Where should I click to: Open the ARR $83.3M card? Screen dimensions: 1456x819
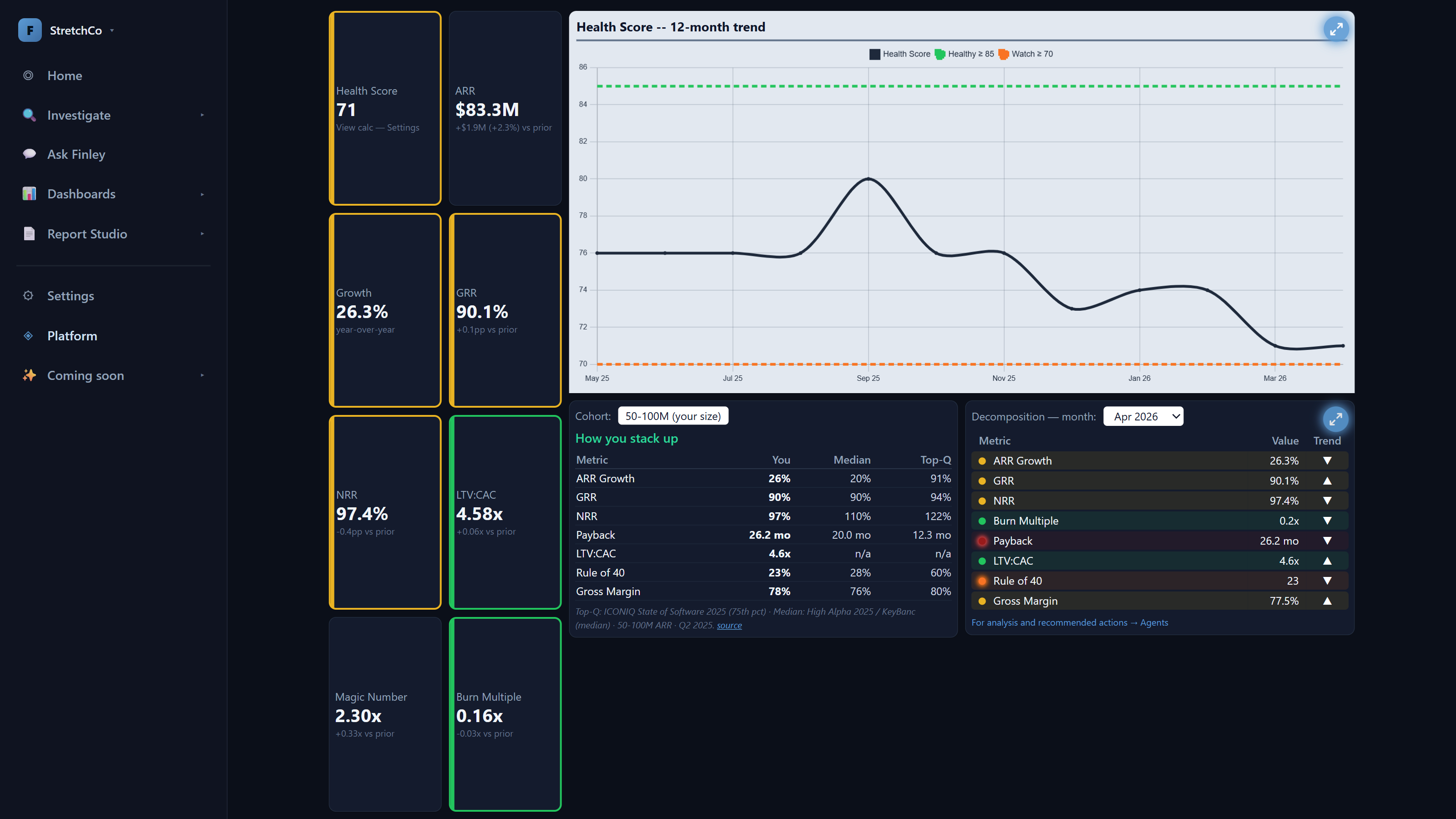pyautogui.click(x=505, y=108)
